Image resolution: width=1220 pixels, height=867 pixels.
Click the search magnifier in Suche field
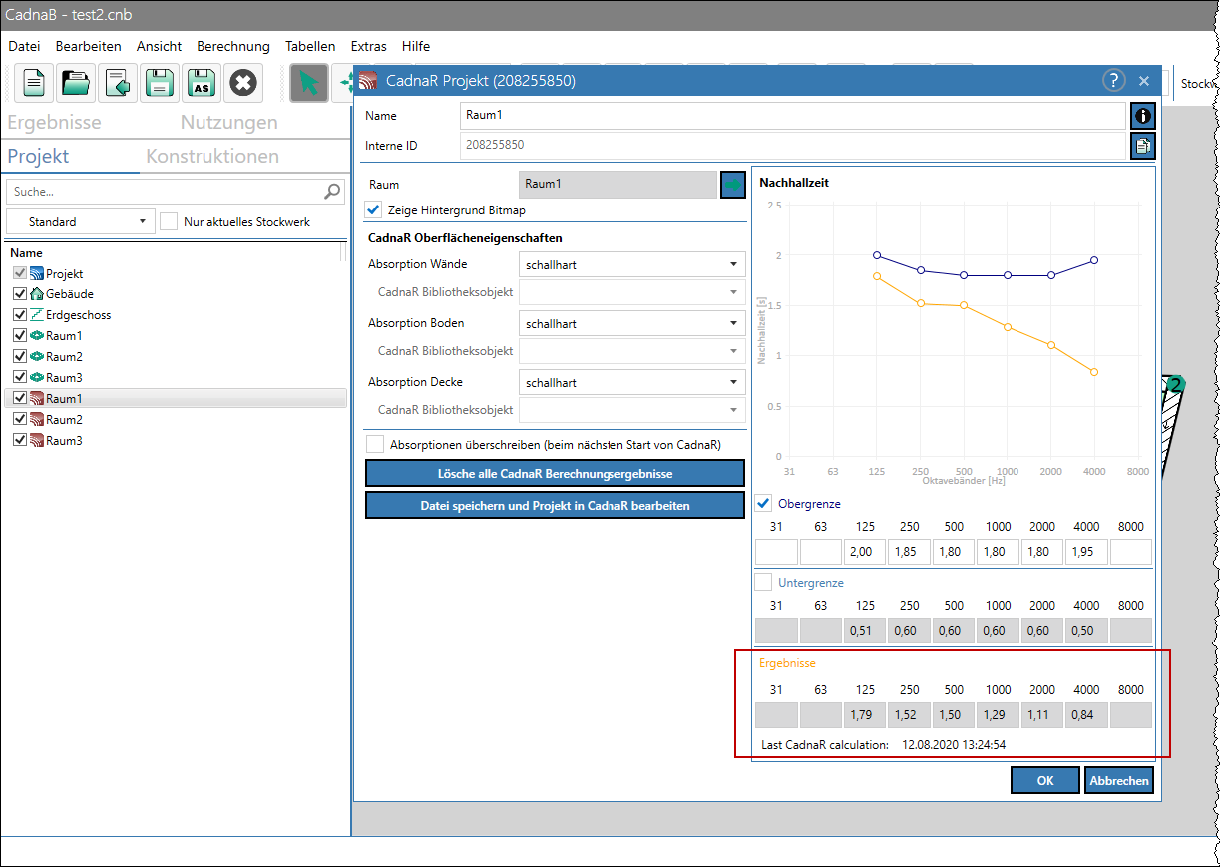click(332, 192)
